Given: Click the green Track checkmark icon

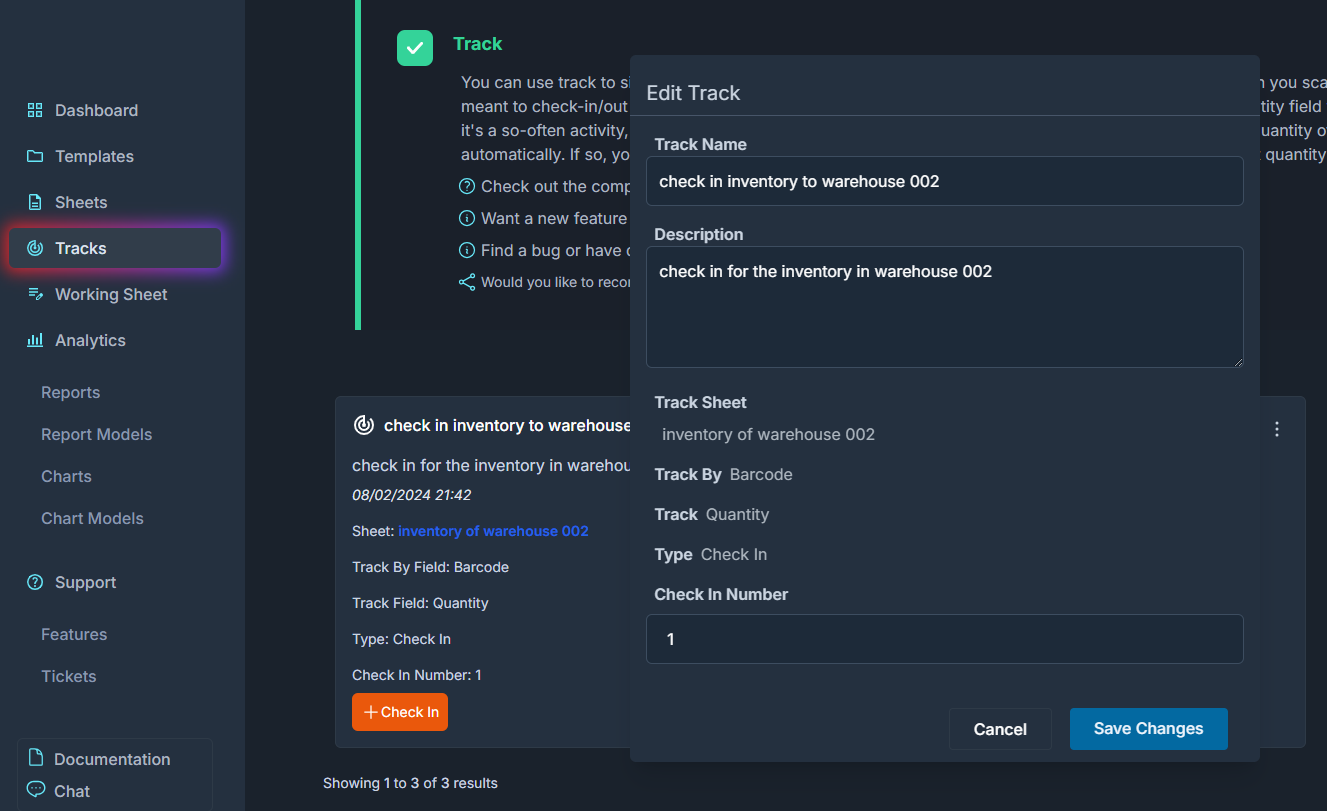Looking at the screenshot, I should tap(415, 48).
